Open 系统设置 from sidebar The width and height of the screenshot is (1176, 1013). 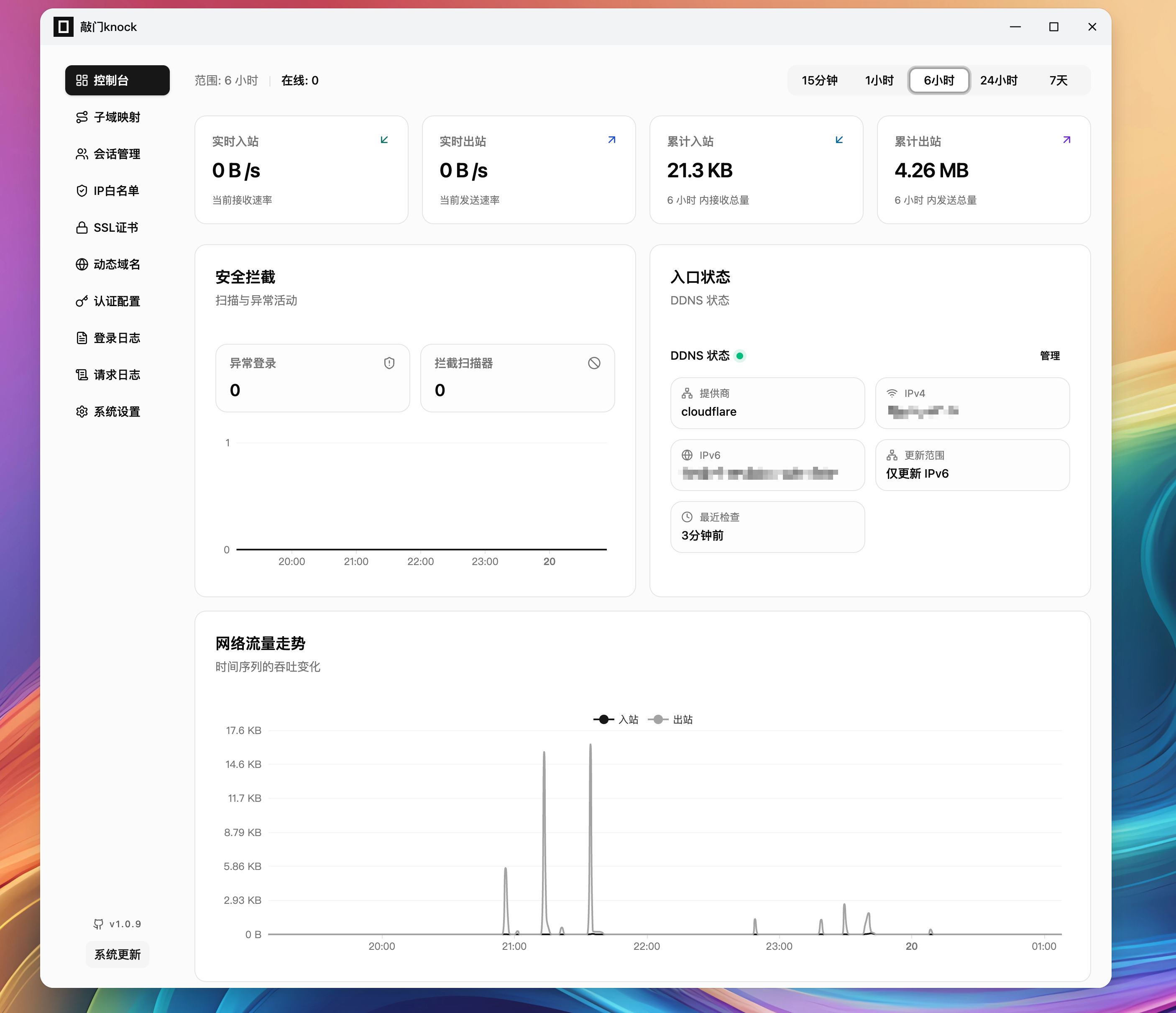click(x=116, y=412)
